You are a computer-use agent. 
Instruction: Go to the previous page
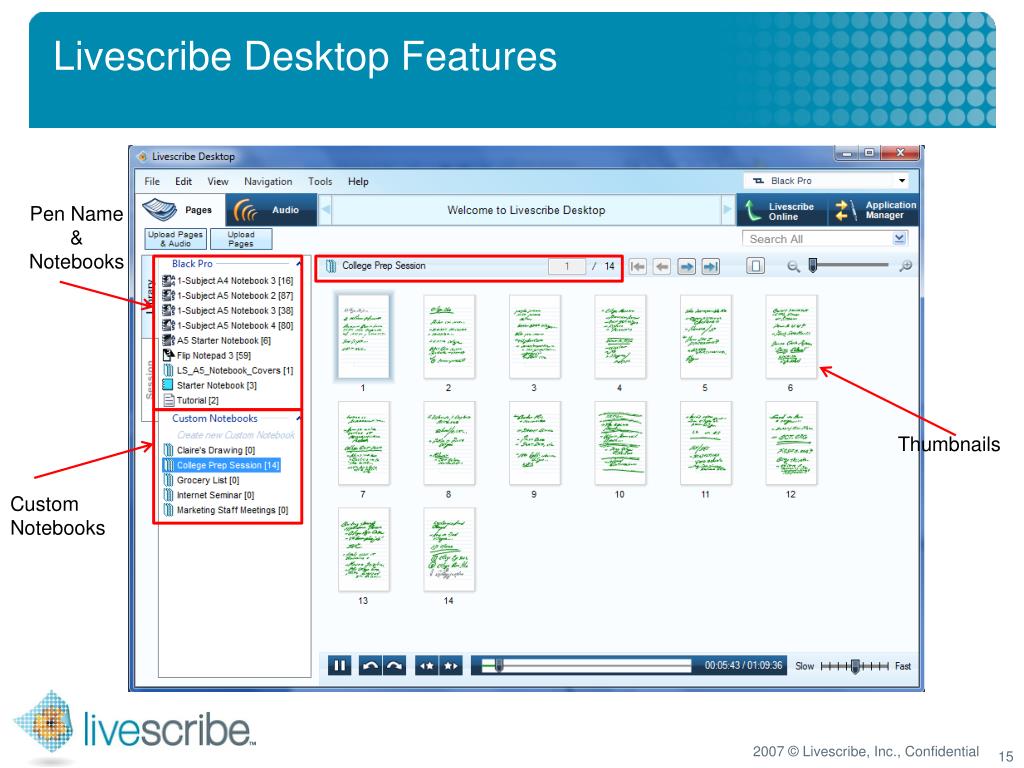pos(662,266)
